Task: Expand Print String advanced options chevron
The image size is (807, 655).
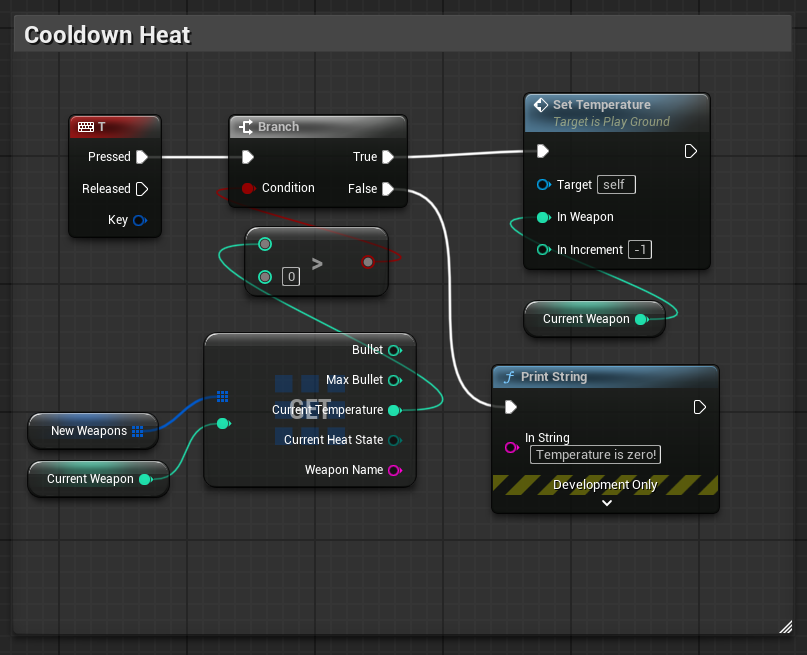Action: [607, 503]
